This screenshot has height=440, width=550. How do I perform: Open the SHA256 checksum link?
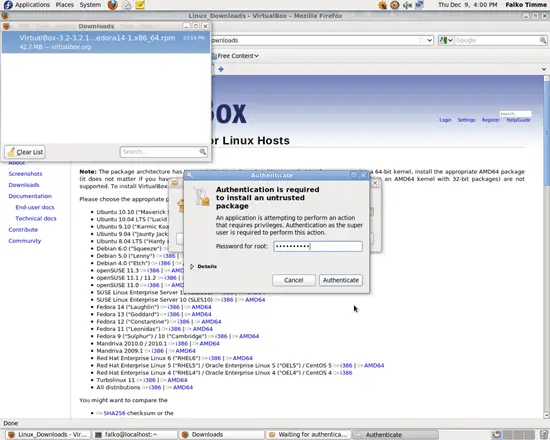[114, 413]
